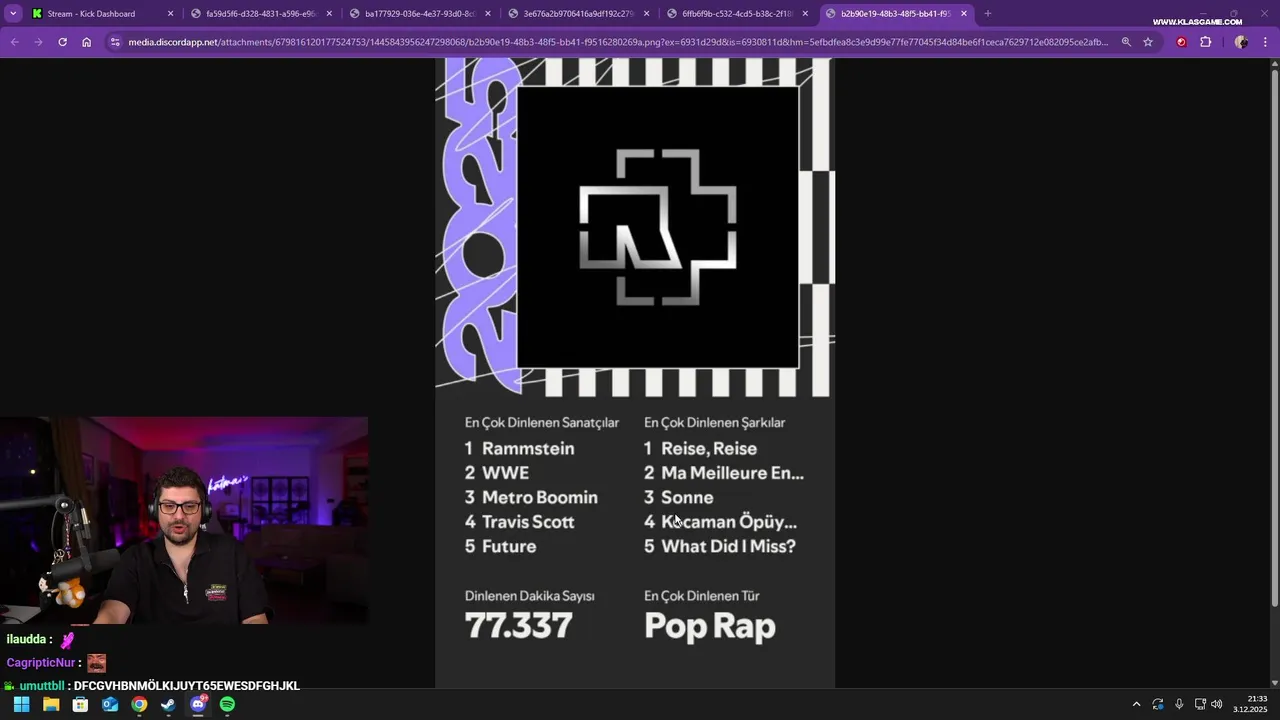Open the Extensions puzzle menu

[1205, 42]
